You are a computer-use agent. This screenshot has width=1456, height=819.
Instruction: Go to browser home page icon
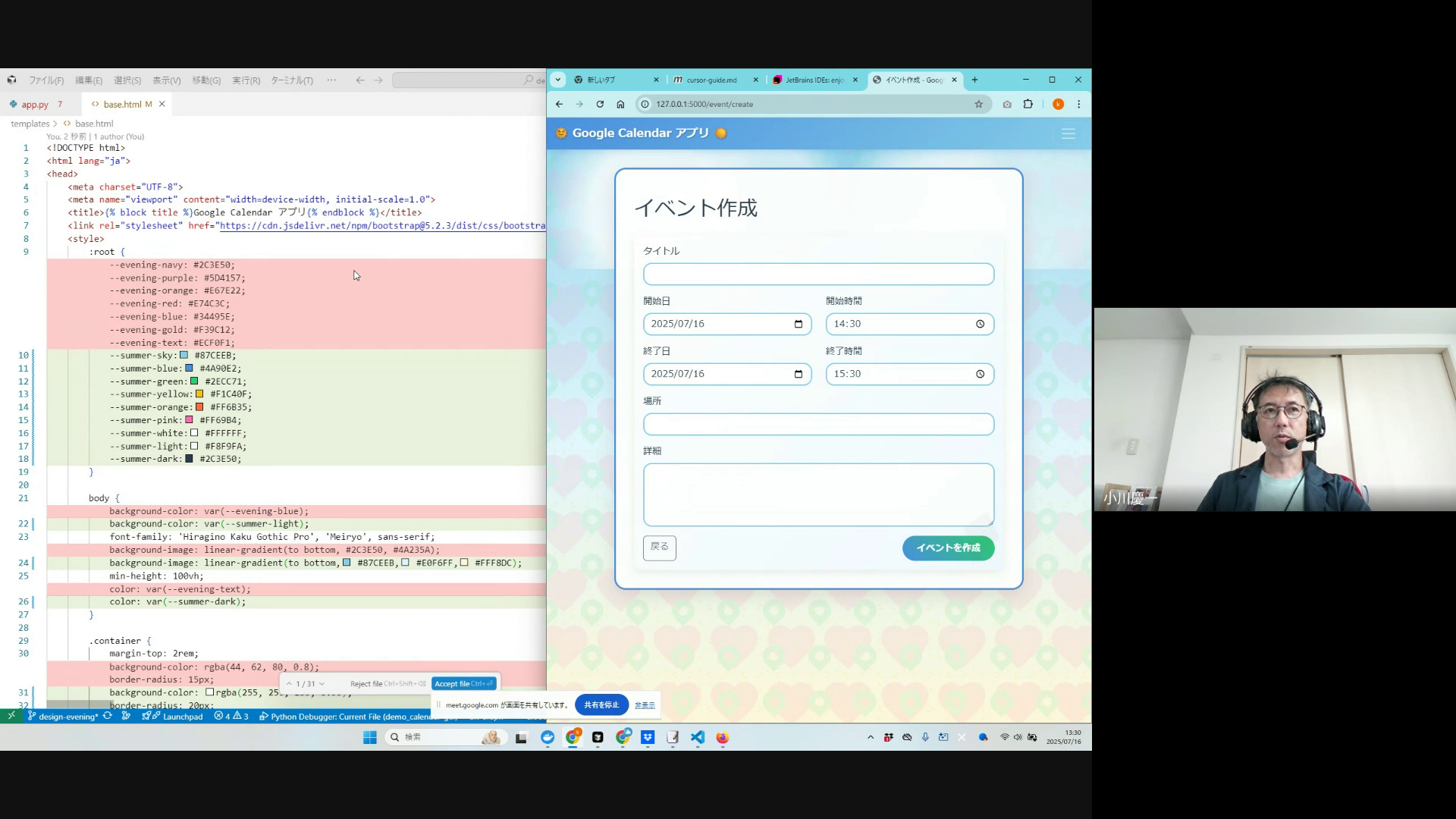[x=620, y=104]
